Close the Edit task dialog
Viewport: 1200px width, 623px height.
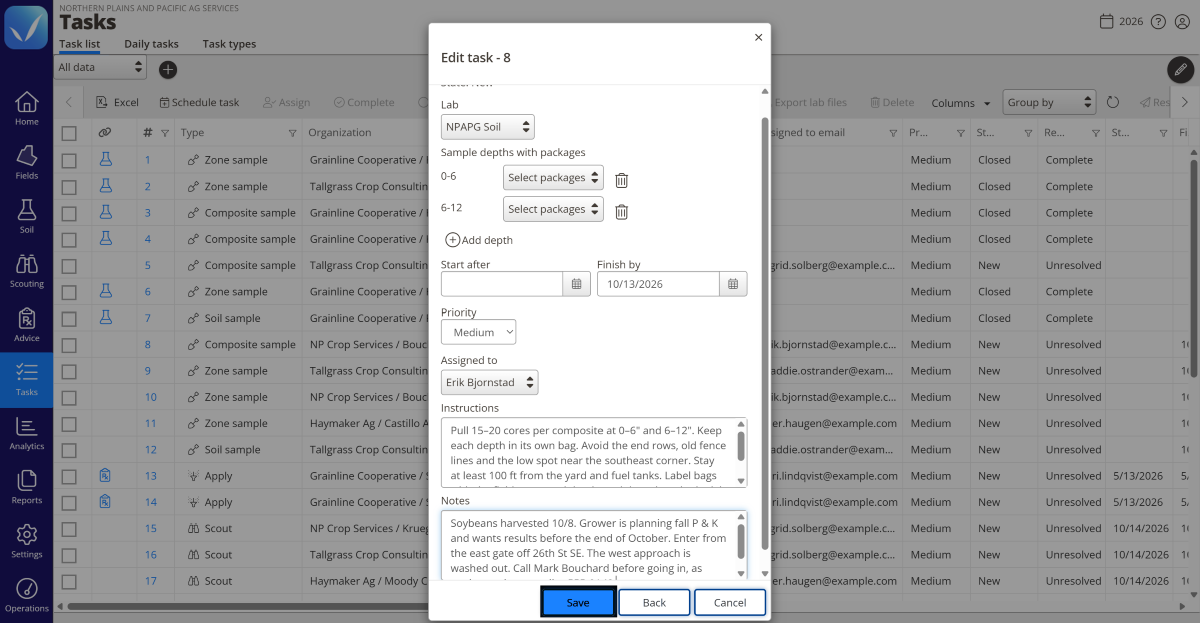pyautogui.click(x=758, y=37)
